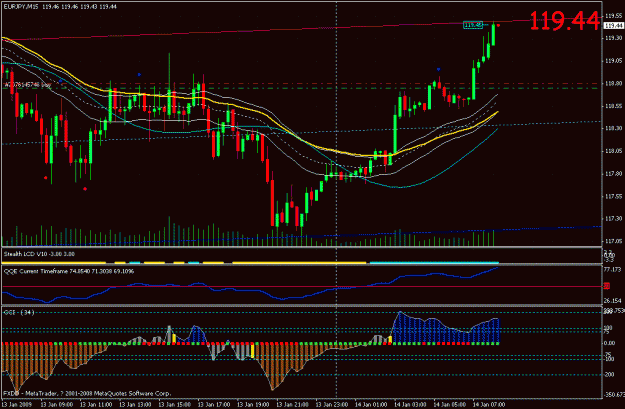
Task: Click the 119.30 price axis label
Action: (614, 38)
